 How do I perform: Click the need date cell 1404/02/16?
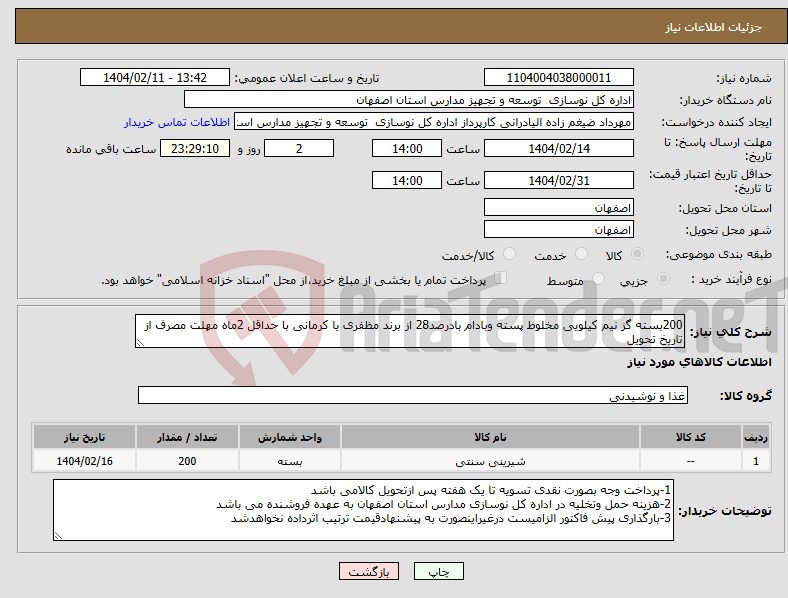point(84,461)
